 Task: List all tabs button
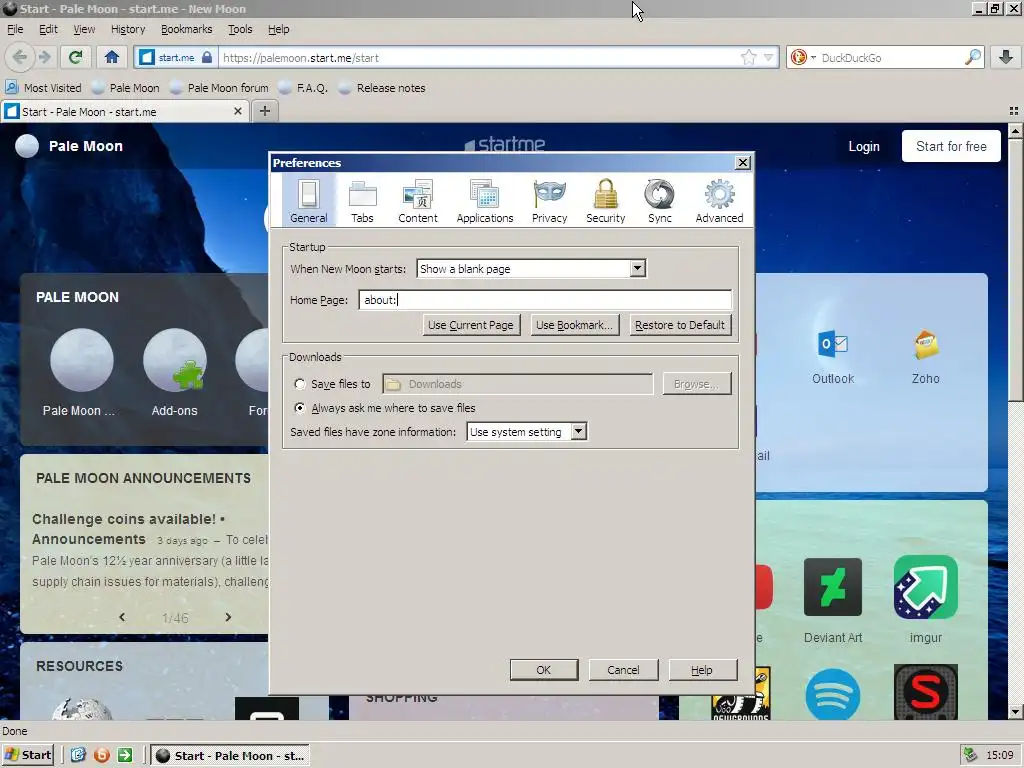pyautogui.click(x=1014, y=111)
